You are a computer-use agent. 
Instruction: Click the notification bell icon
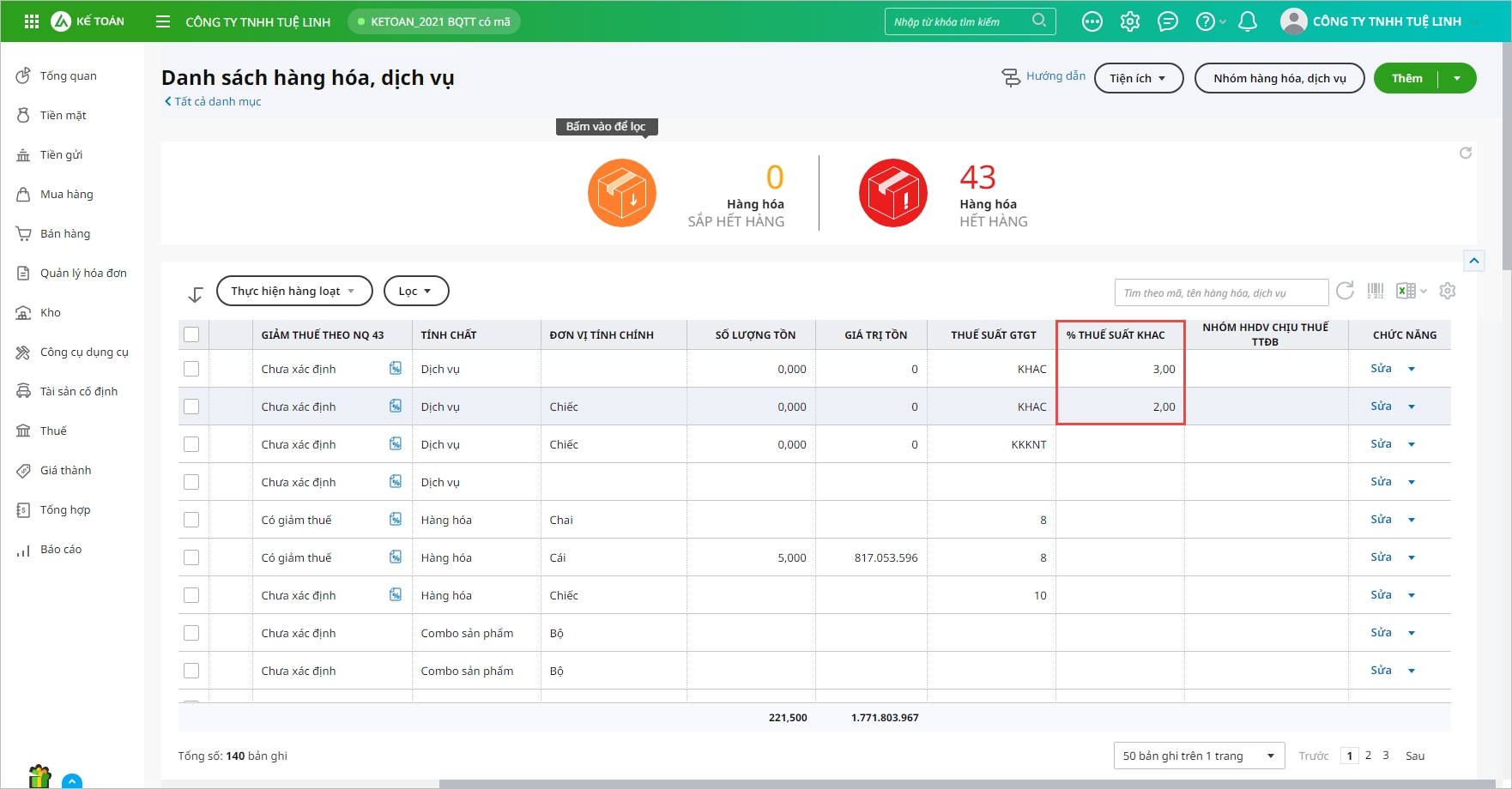click(x=1248, y=21)
